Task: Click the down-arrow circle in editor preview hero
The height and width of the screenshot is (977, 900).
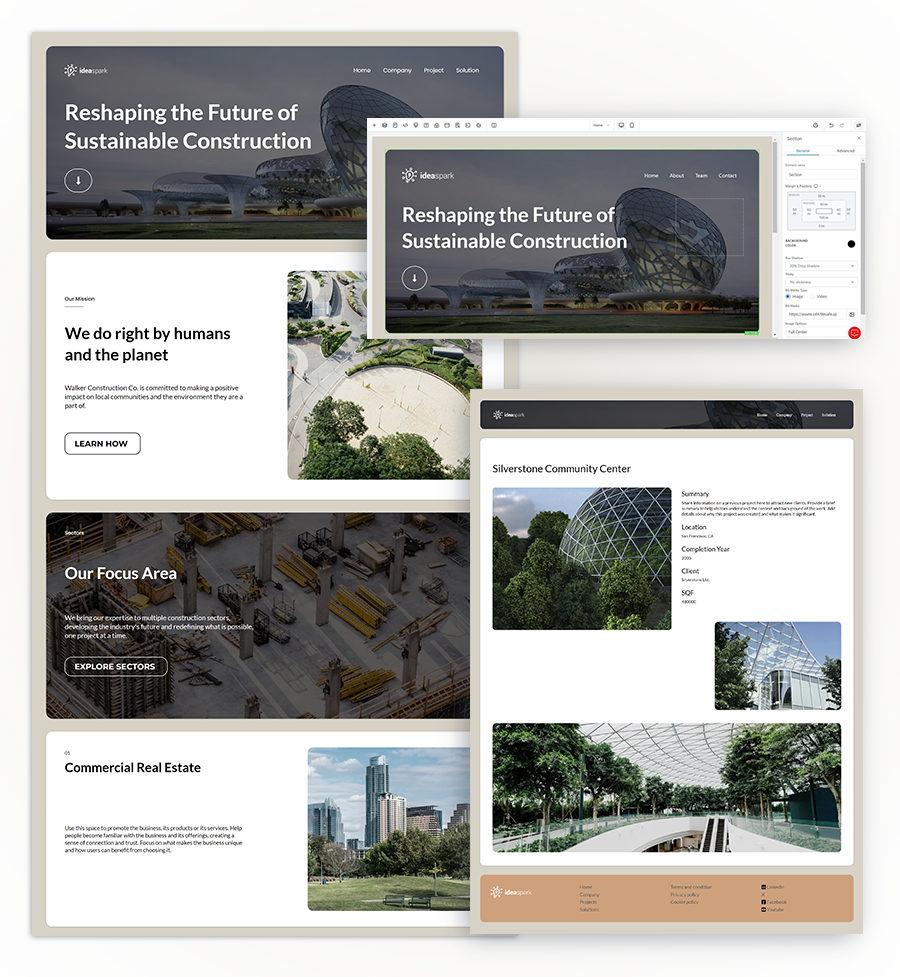Action: (x=414, y=278)
